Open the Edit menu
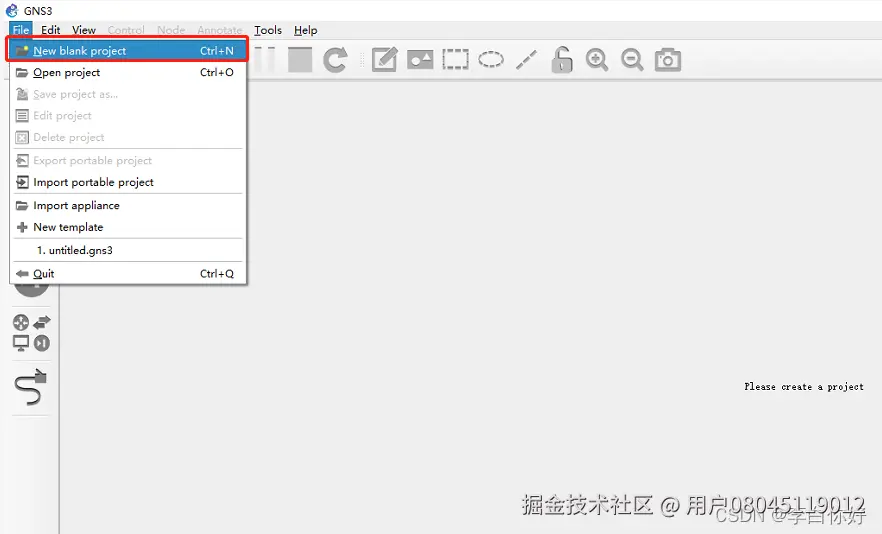Image resolution: width=882 pixels, height=534 pixels. [51, 30]
